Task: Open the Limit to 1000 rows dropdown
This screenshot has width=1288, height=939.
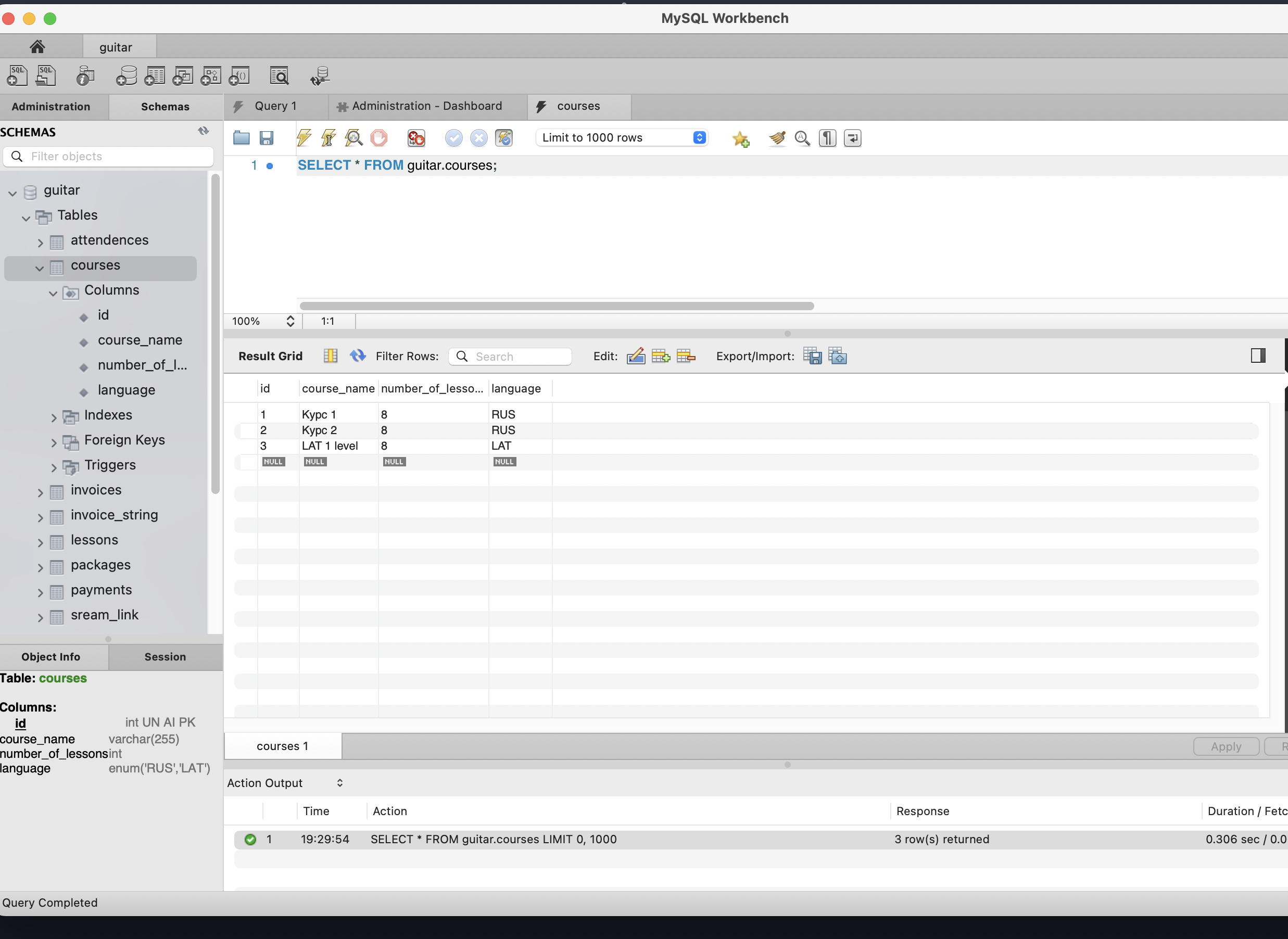Action: (x=622, y=137)
